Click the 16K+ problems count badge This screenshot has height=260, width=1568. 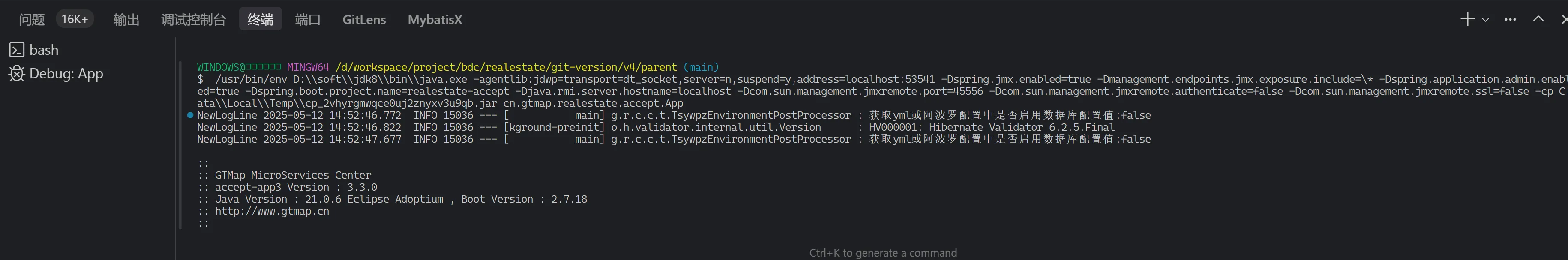[x=75, y=19]
